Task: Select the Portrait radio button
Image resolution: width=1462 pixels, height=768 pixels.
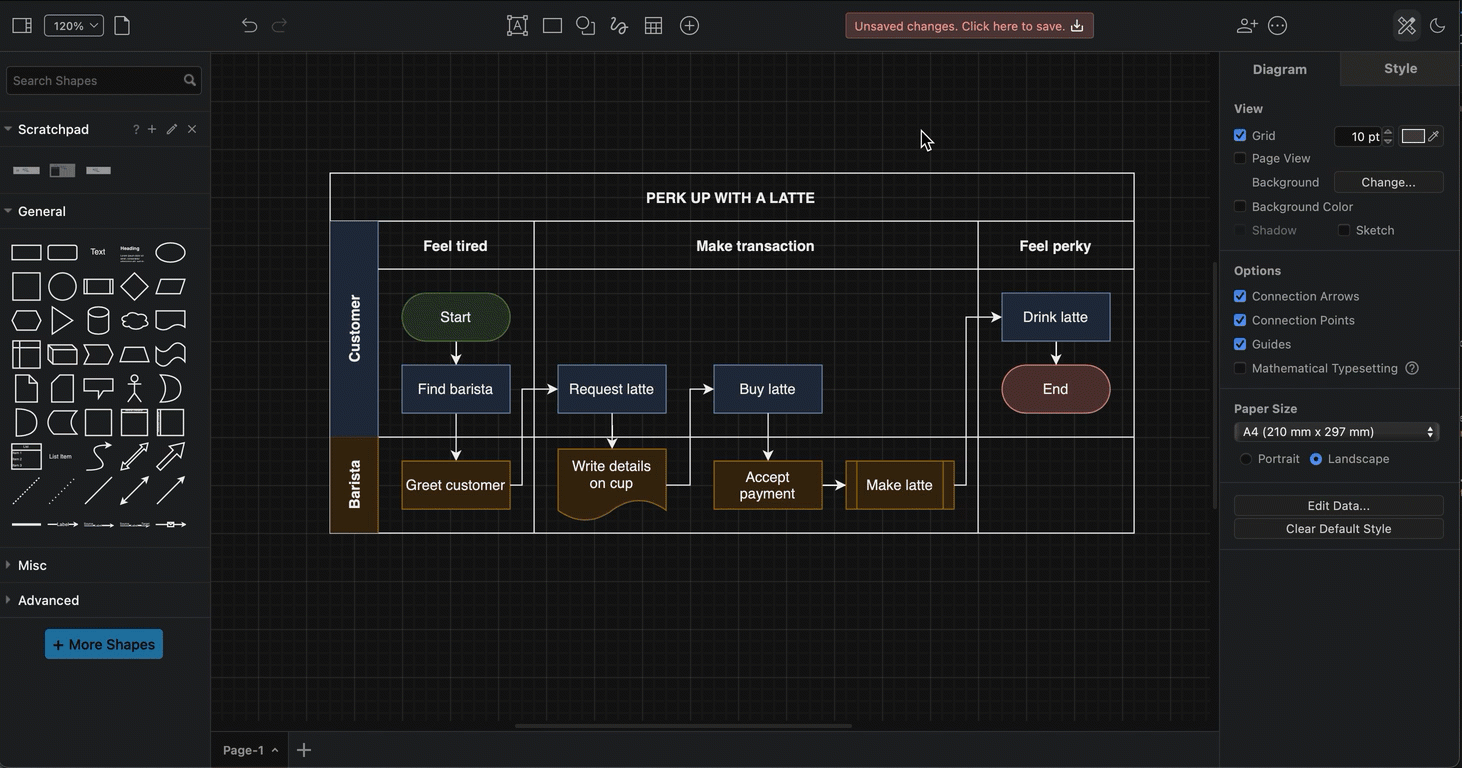Action: point(1246,459)
